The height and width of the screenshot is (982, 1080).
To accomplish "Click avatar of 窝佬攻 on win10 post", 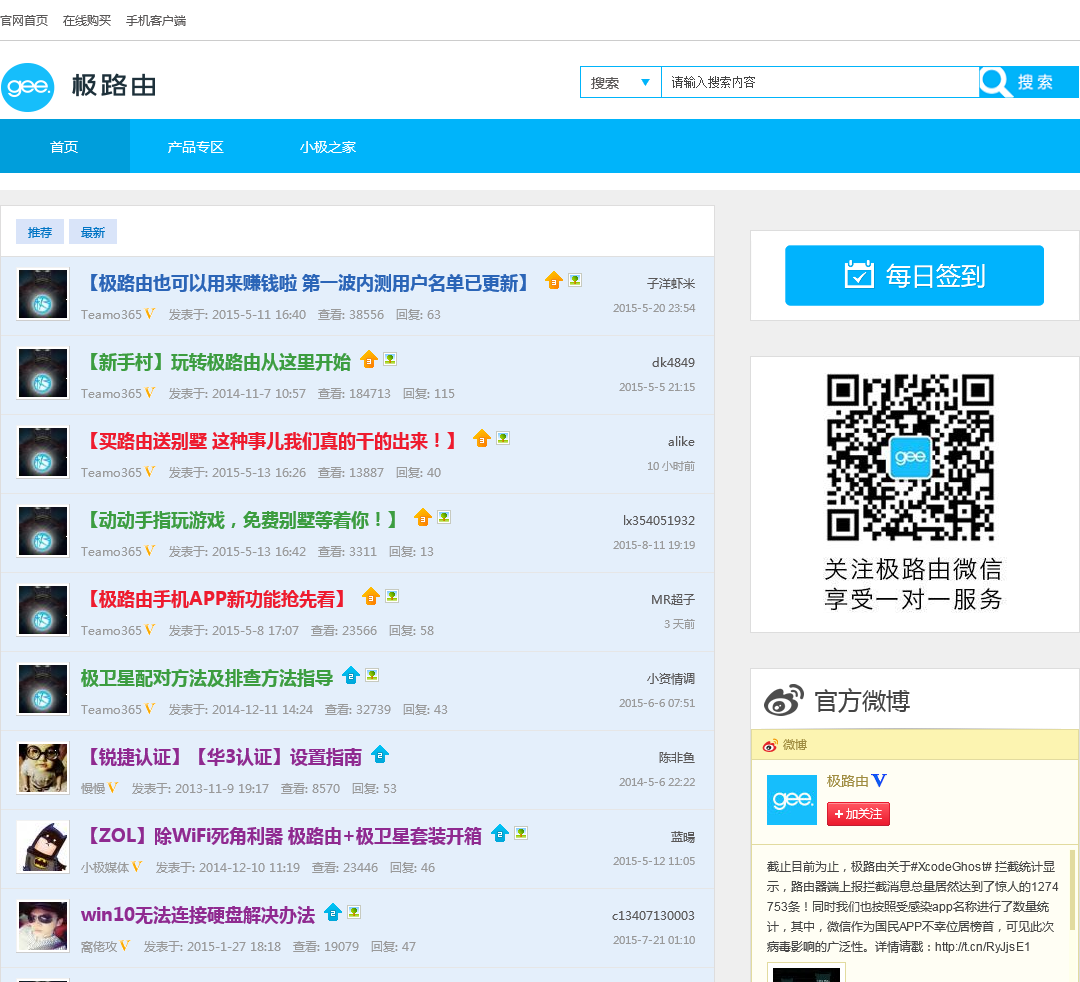I will tap(43, 926).
